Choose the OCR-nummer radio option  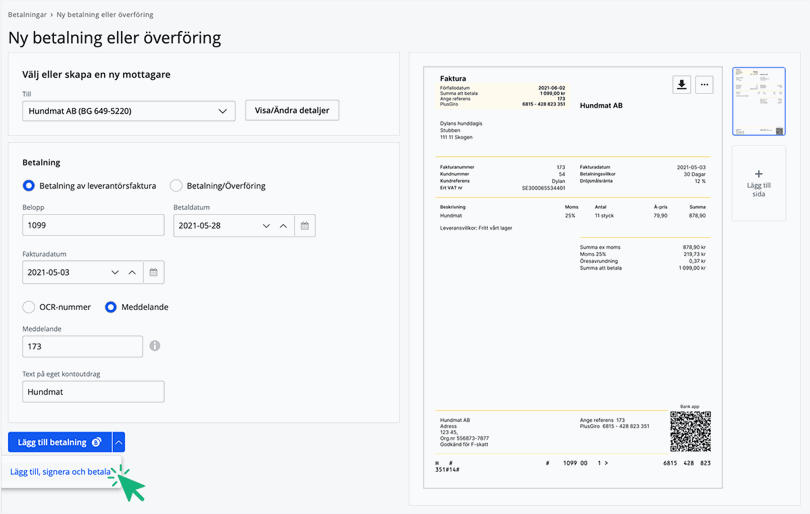[29, 307]
